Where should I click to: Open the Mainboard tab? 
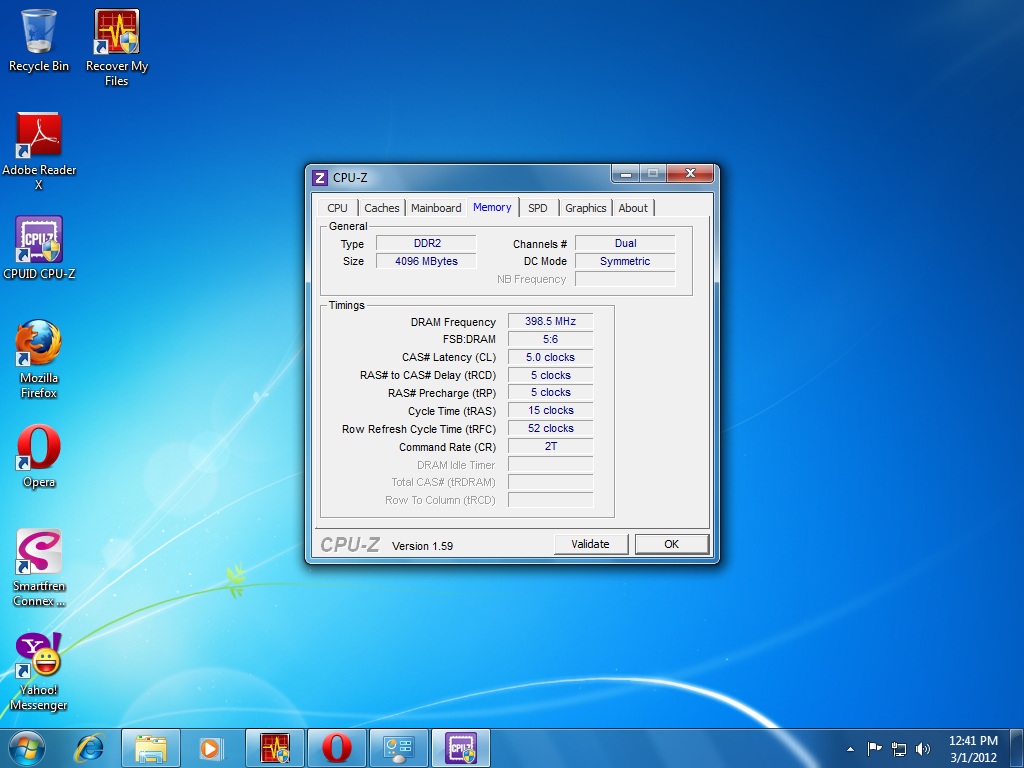[x=436, y=208]
